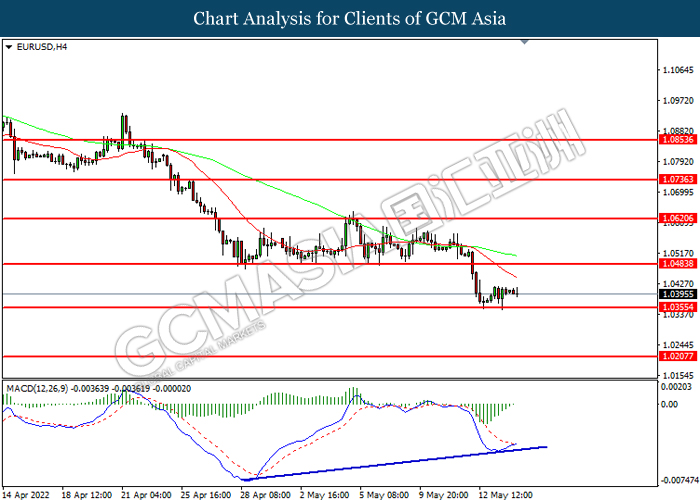The image size is (700, 500).
Task: Click the 1.01545 price axis value
Action: tap(678, 375)
